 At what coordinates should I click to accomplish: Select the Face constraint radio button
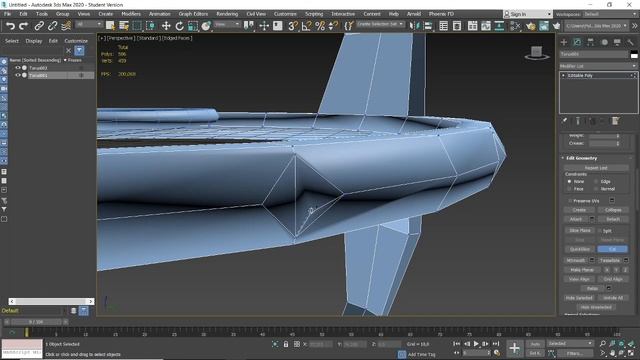point(569,189)
